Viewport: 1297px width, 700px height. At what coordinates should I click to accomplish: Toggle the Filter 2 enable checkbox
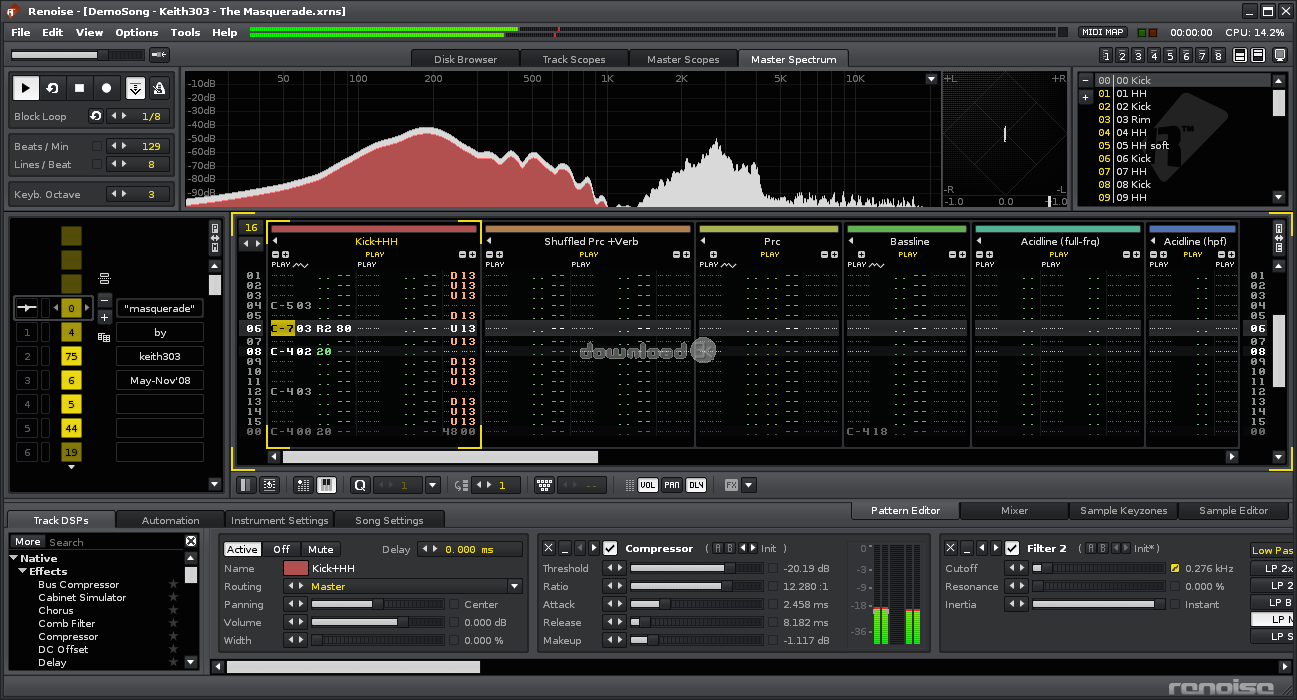tap(1012, 548)
